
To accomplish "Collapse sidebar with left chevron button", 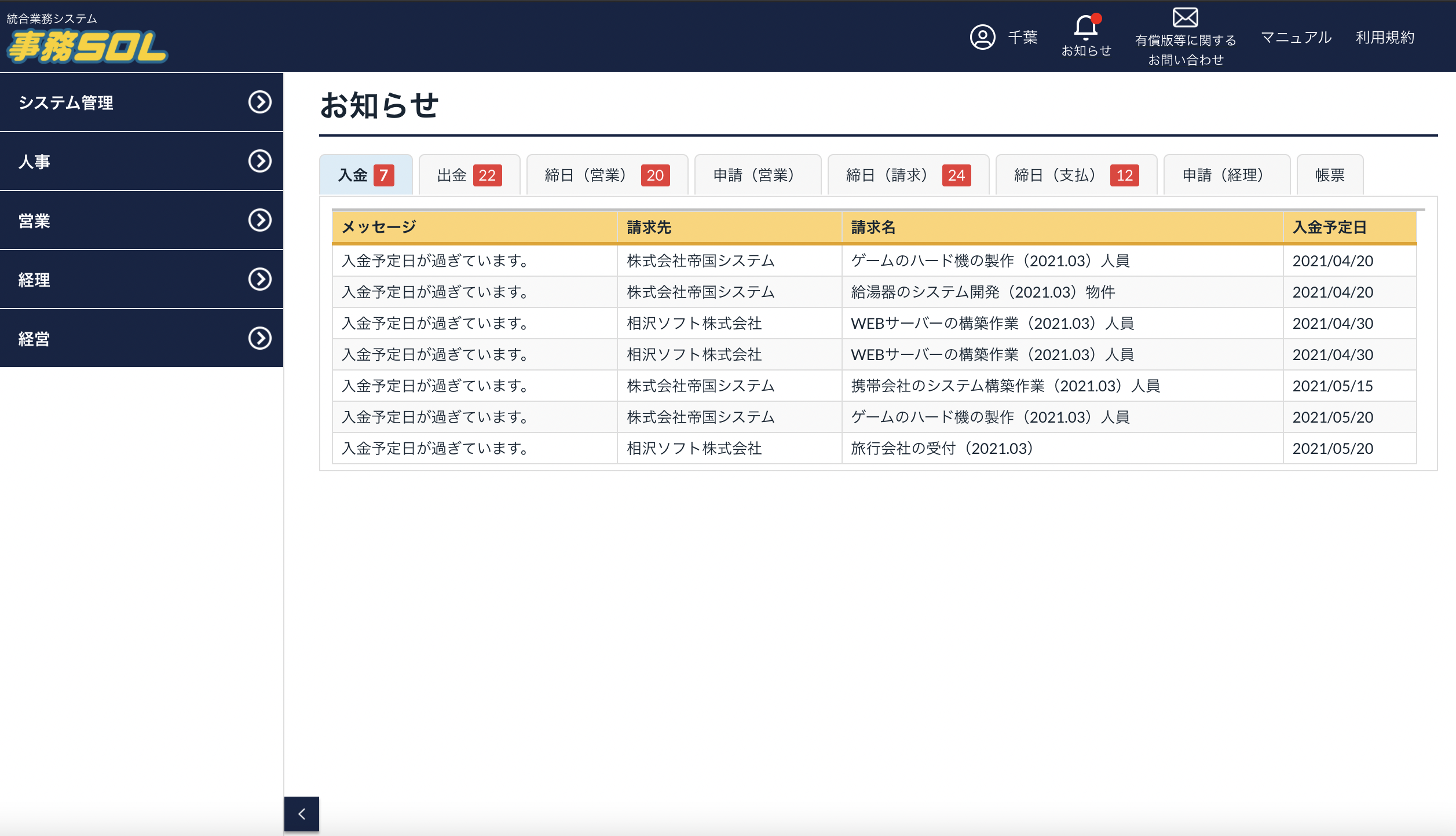I will (301, 814).
